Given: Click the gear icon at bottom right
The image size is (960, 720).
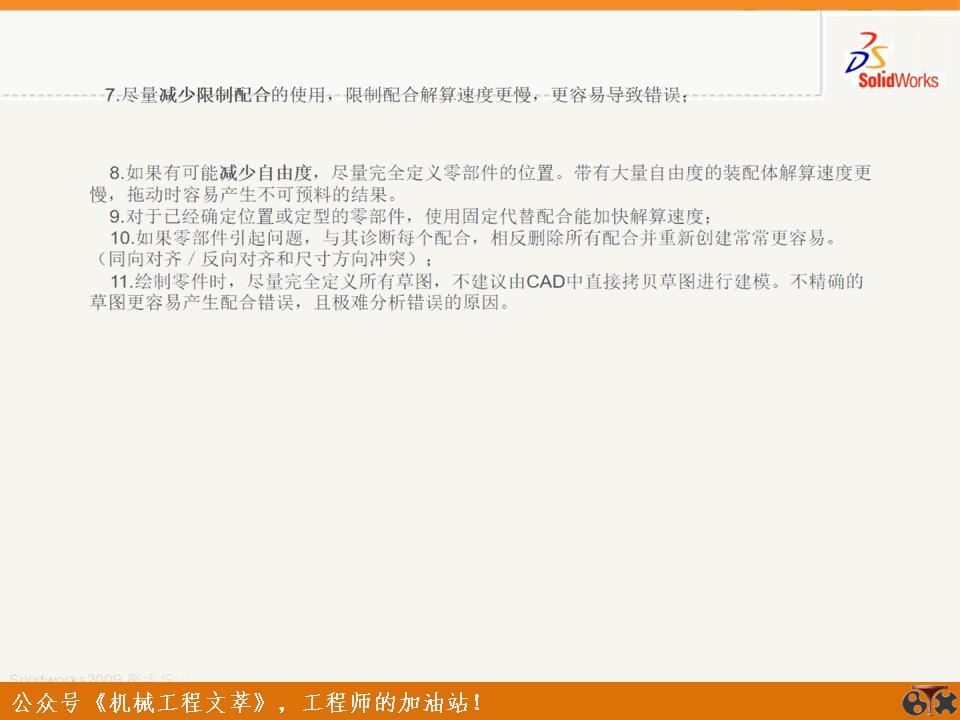Looking at the screenshot, I should click(913, 702).
